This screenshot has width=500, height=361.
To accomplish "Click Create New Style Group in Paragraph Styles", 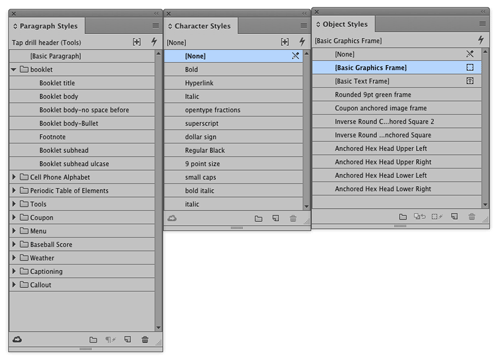I will (x=93, y=340).
